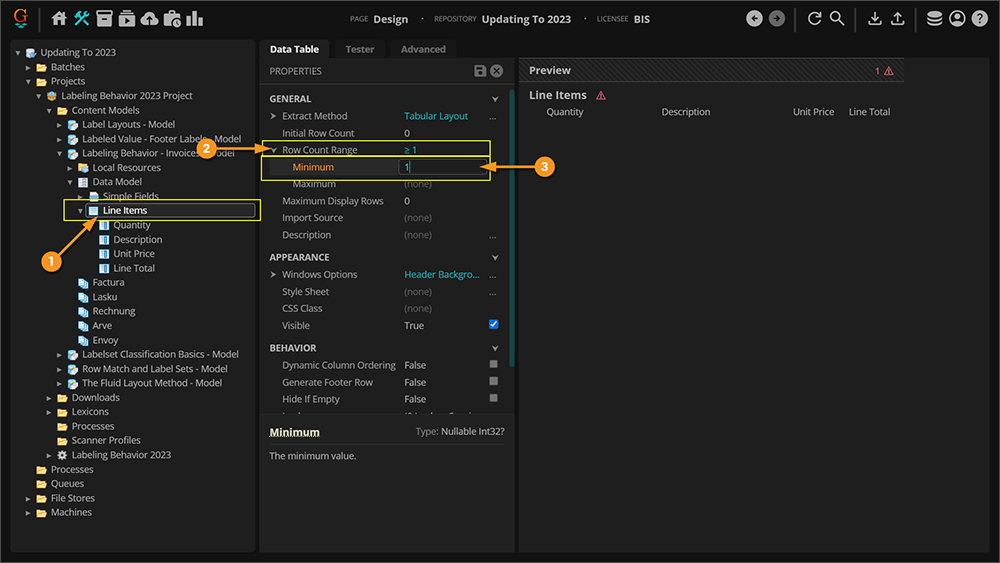Select the Unit Price column in tree
Screen dimensions: 1000x563
134,254
